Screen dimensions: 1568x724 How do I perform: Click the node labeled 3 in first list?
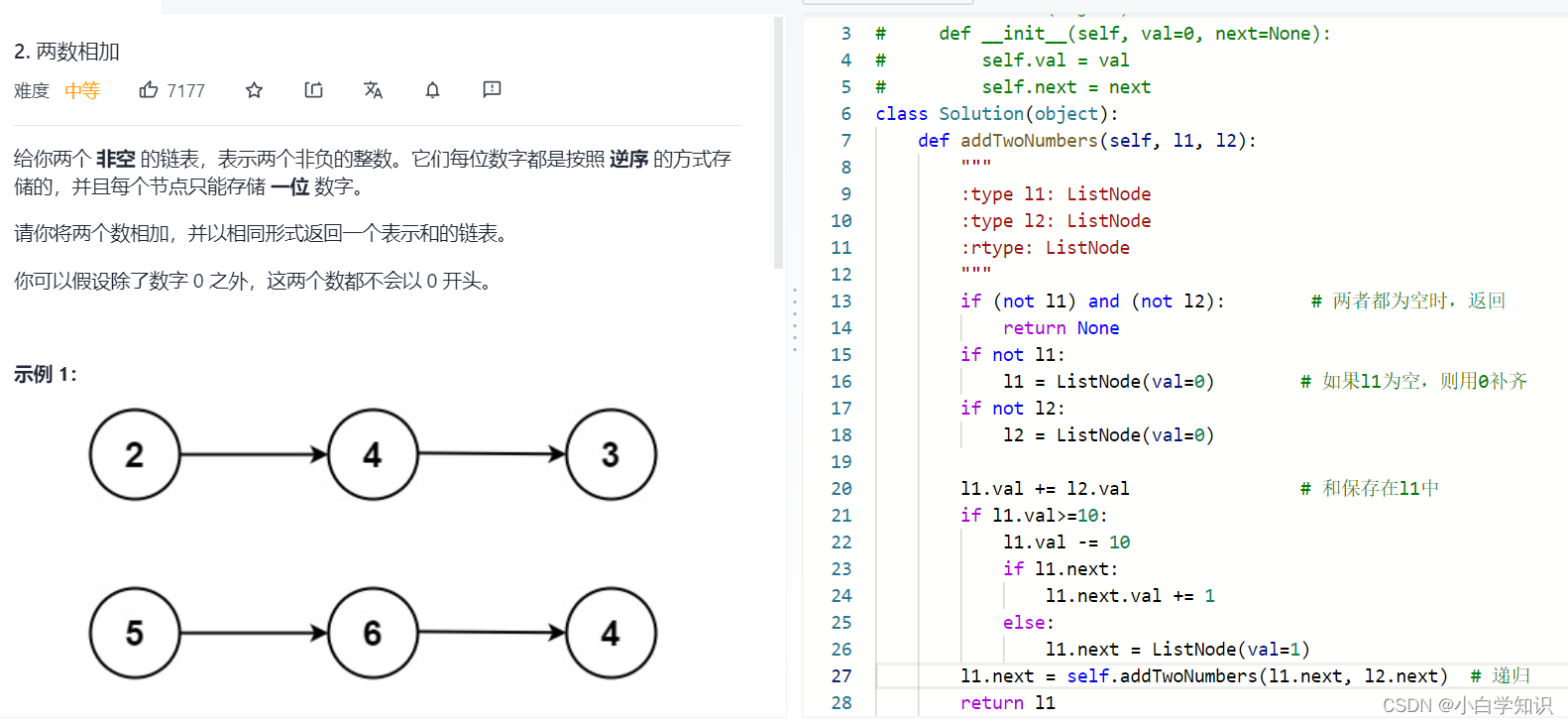pos(611,454)
